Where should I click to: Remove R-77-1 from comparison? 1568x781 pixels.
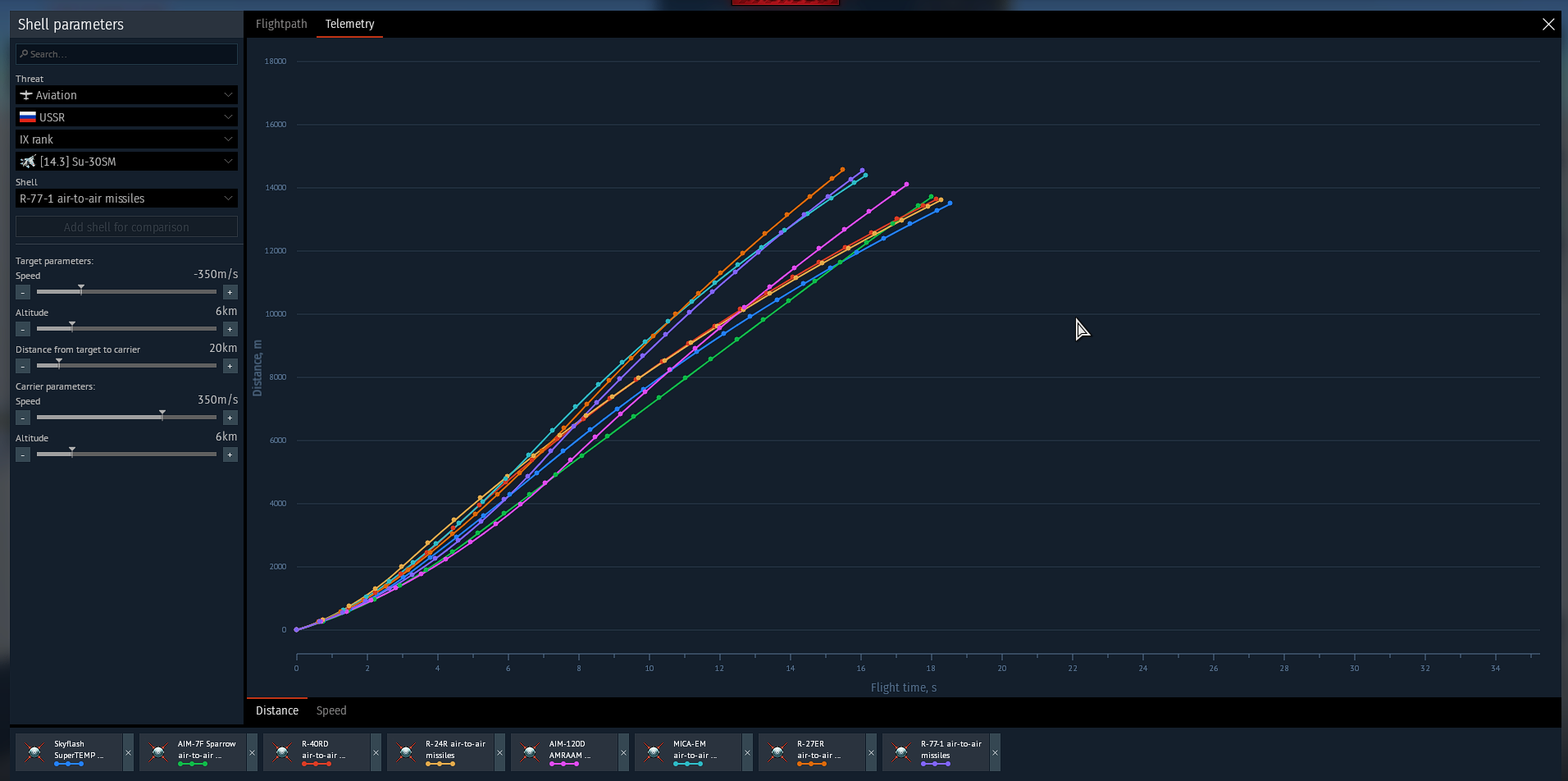pyautogui.click(x=995, y=752)
